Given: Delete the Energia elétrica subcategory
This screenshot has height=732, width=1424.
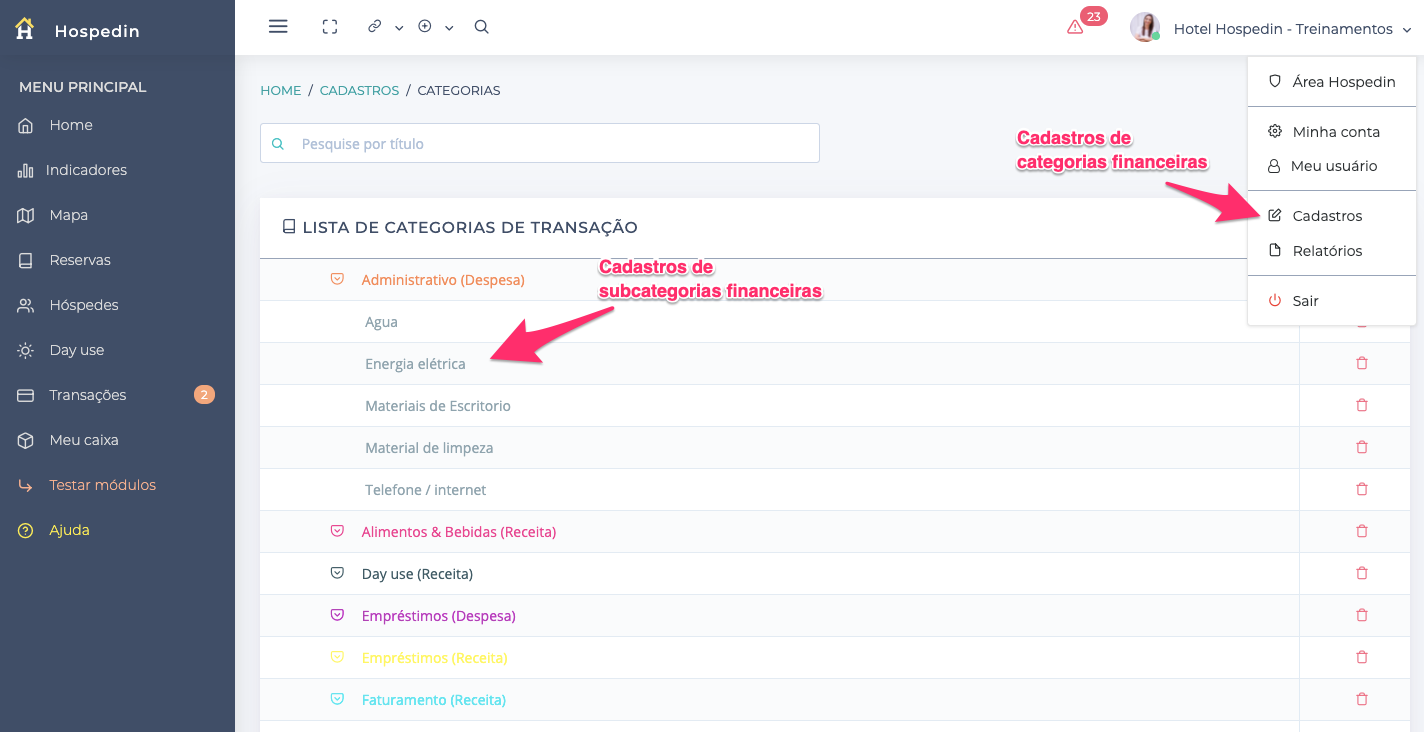Looking at the screenshot, I should 1361,364.
